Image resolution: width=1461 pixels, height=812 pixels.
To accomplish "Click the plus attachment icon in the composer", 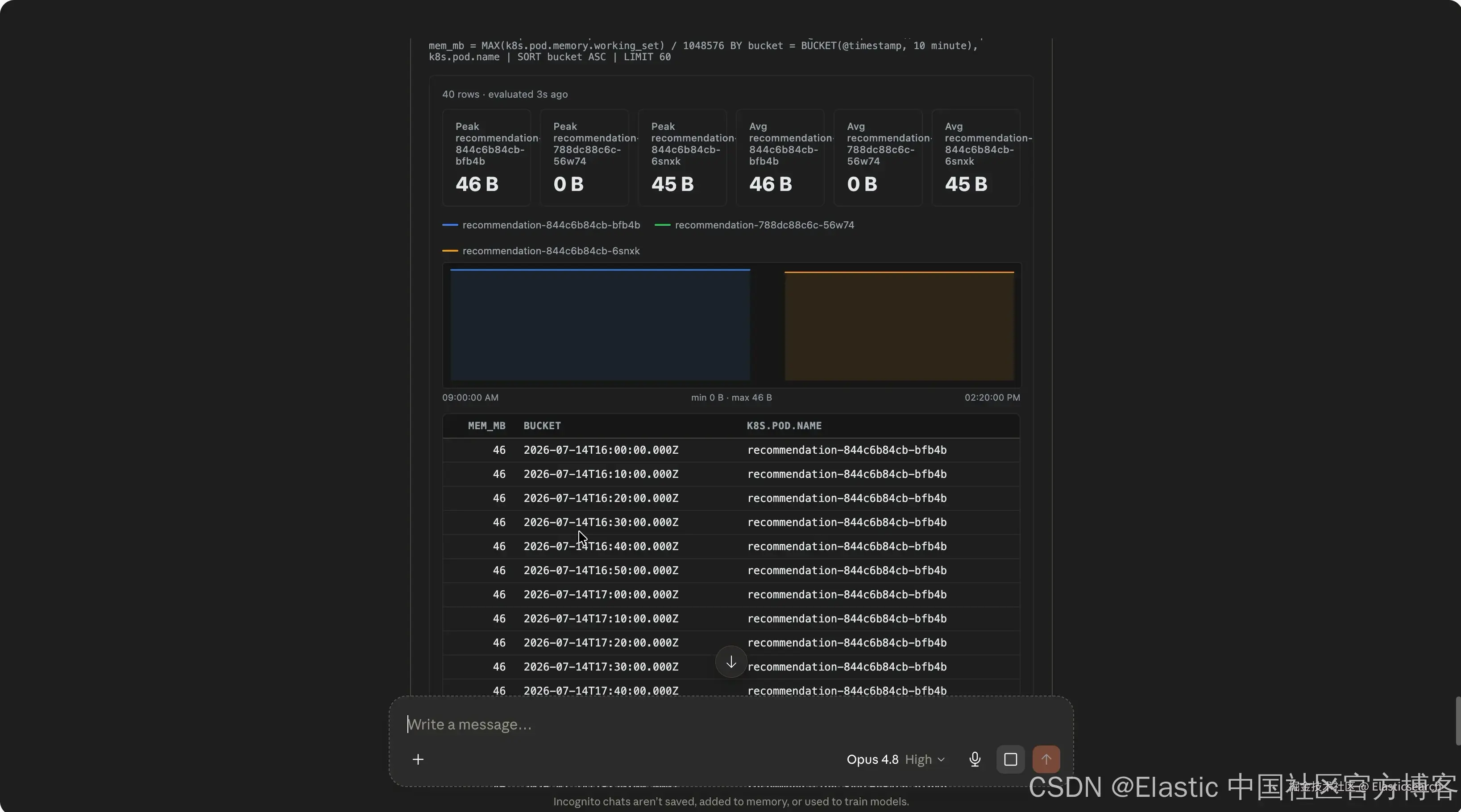I will point(418,759).
